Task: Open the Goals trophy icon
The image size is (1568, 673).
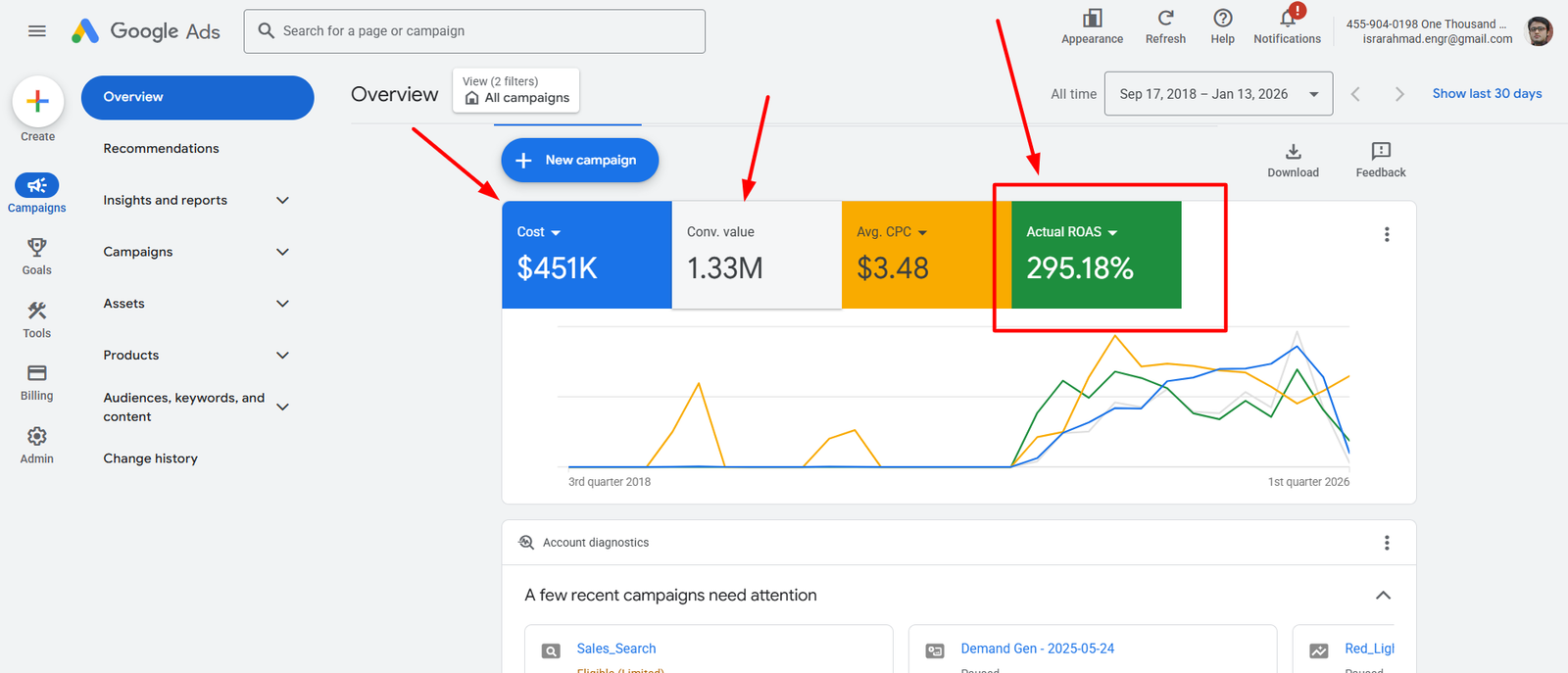Action: 37,247
